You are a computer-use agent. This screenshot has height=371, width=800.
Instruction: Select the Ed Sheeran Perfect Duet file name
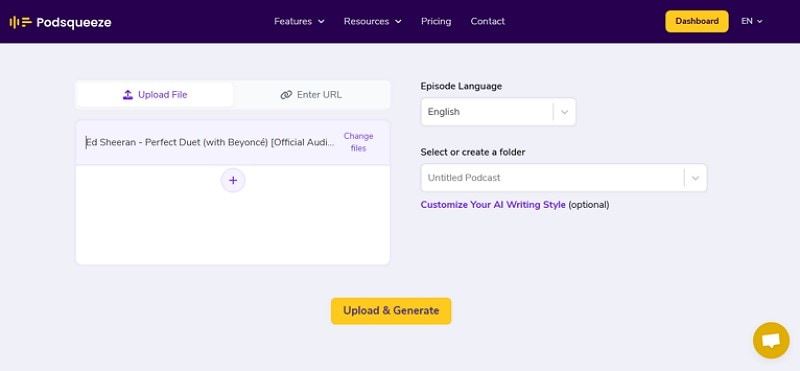(x=210, y=142)
